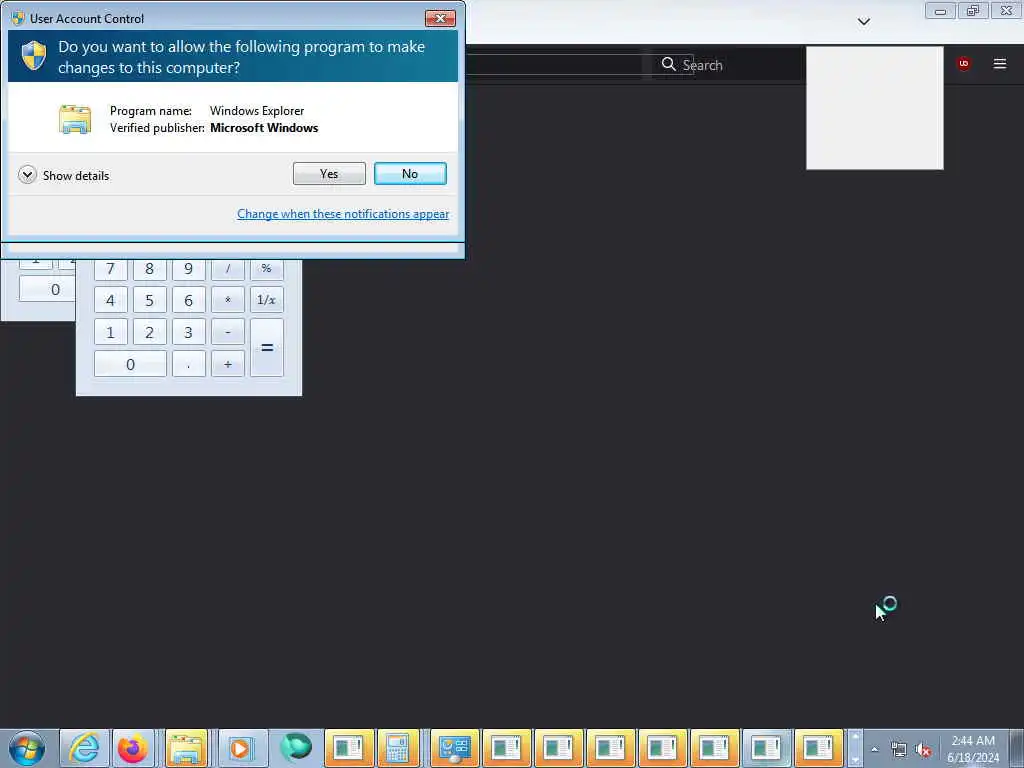Click the 2 key on the calculator
The height and width of the screenshot is (768, 1024).
(x=150, y=332)
